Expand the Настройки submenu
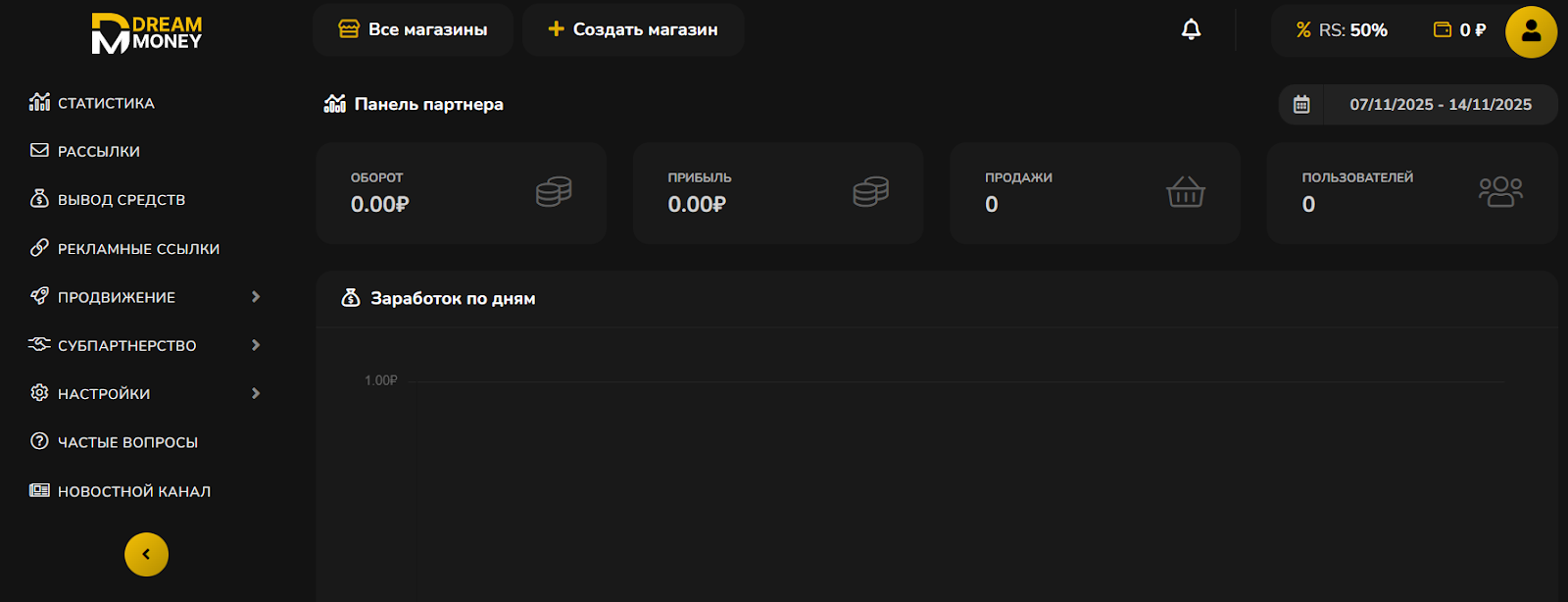This screenshot has height=602, width=1568. pos(256,393)
